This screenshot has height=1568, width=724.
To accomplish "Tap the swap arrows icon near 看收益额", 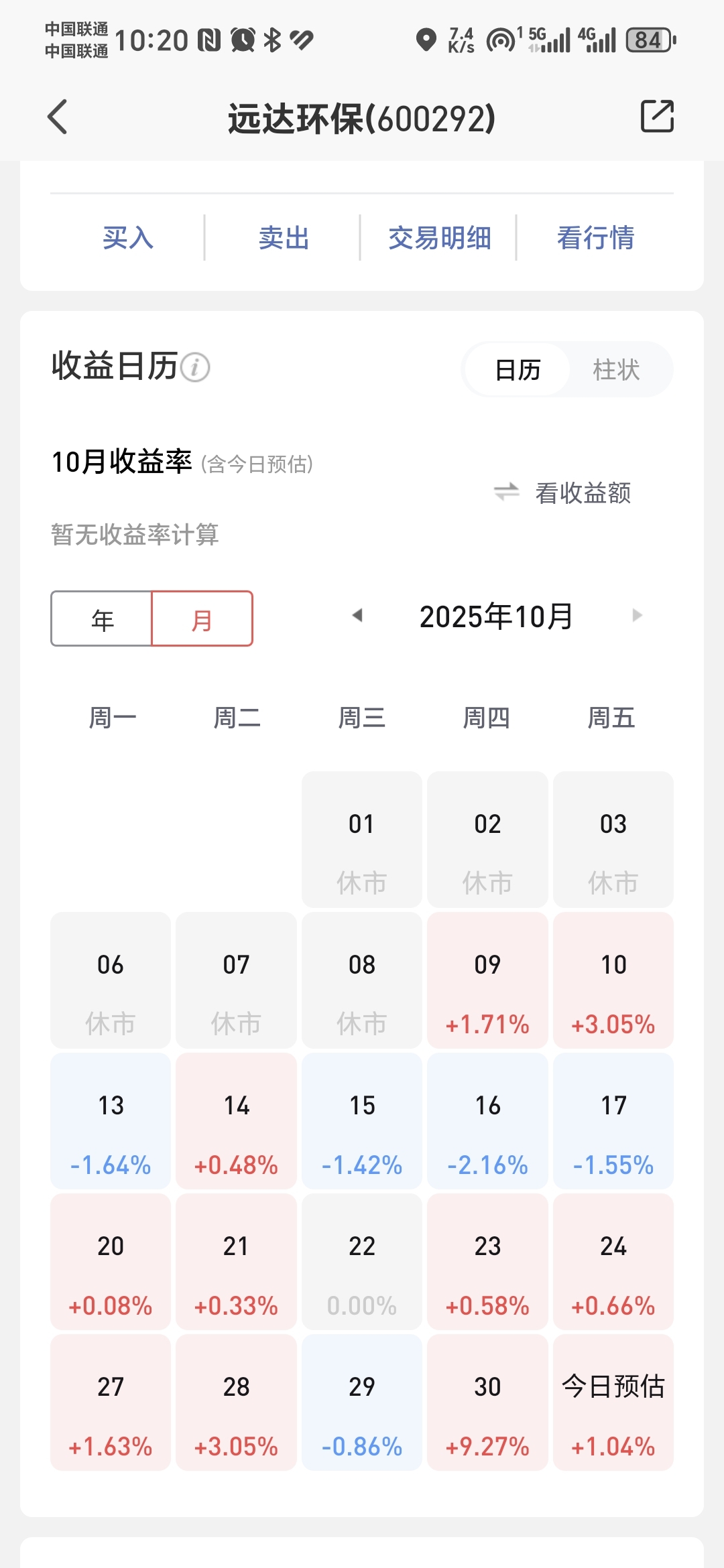I will pos(506,492).
